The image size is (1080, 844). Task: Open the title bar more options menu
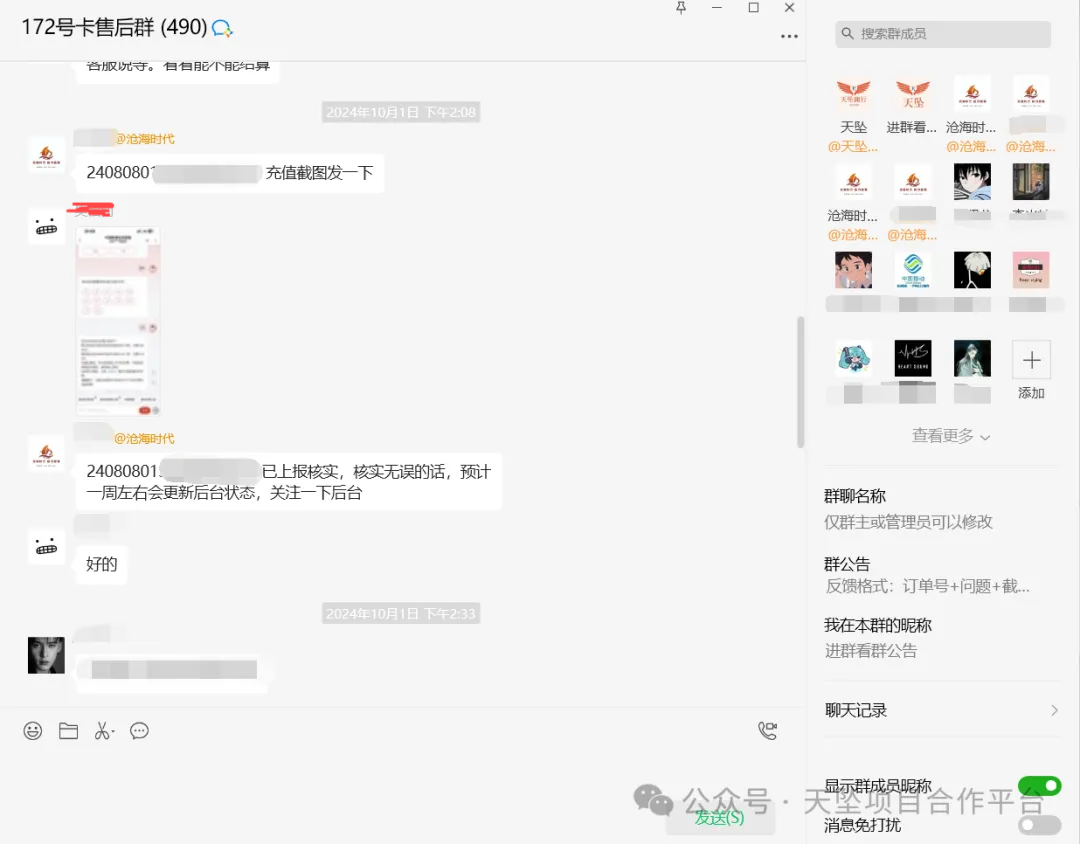pos(789,36)
